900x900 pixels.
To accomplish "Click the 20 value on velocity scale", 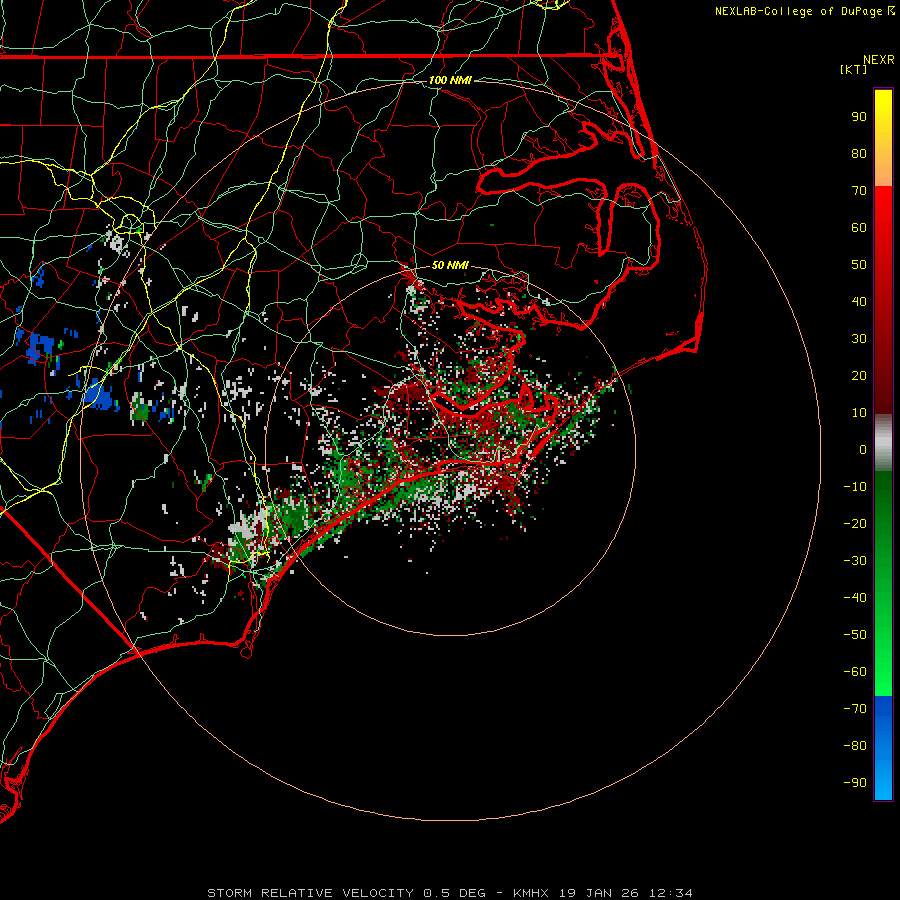I will point(859,376).
